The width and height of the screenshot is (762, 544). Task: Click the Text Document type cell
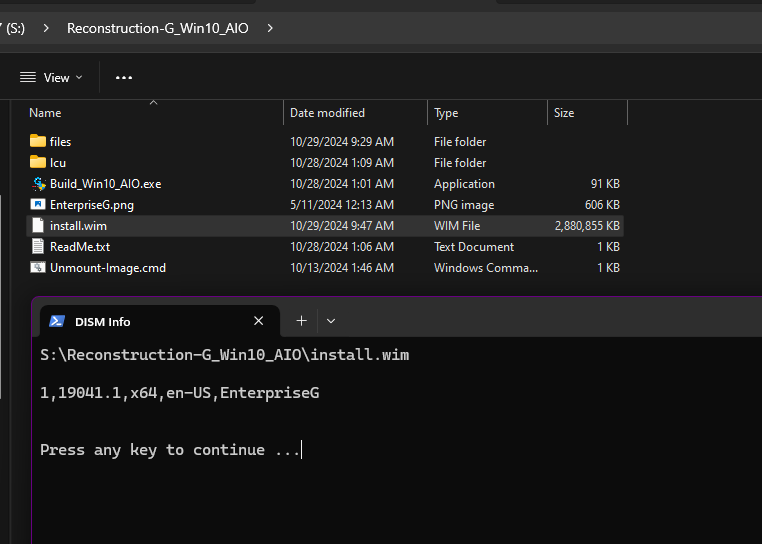click(474, 247)
